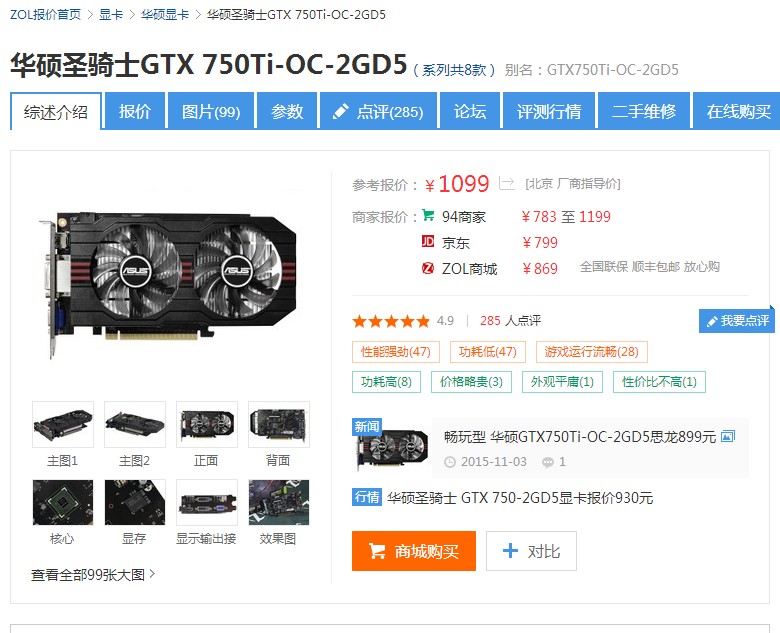Click the green shopping cart merchant icon
This screenshot has width=780, height=633.
[428, 215]
